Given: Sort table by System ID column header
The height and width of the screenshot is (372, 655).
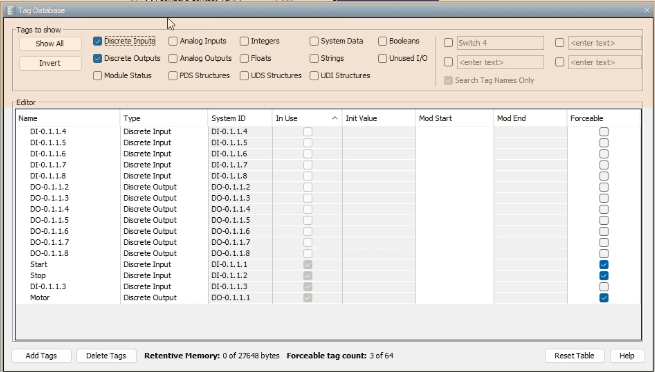Looking at the screenshot, I should [240, 119].
